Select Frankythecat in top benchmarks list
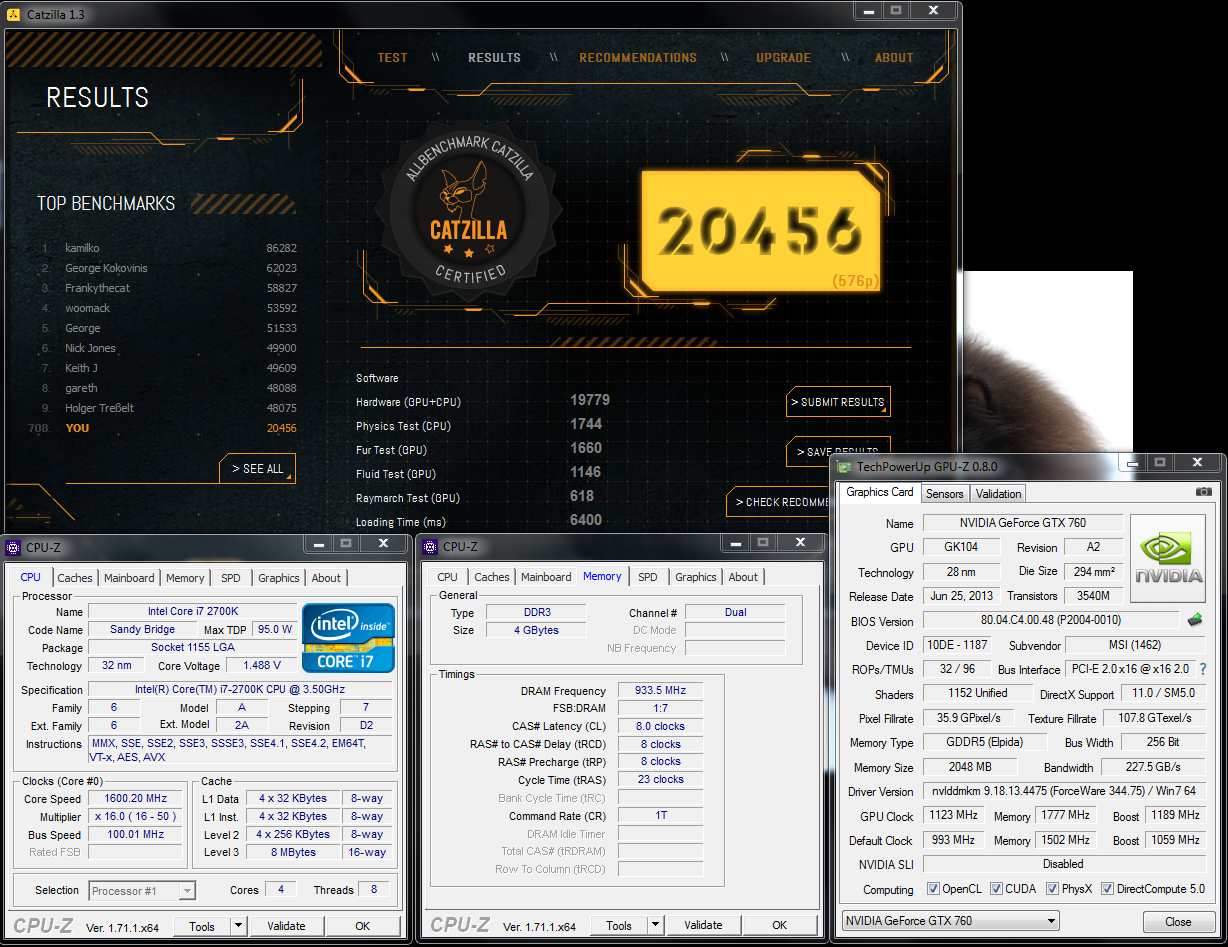The image size is (1228, 947). pyautogui.click(x=98, y=288)
